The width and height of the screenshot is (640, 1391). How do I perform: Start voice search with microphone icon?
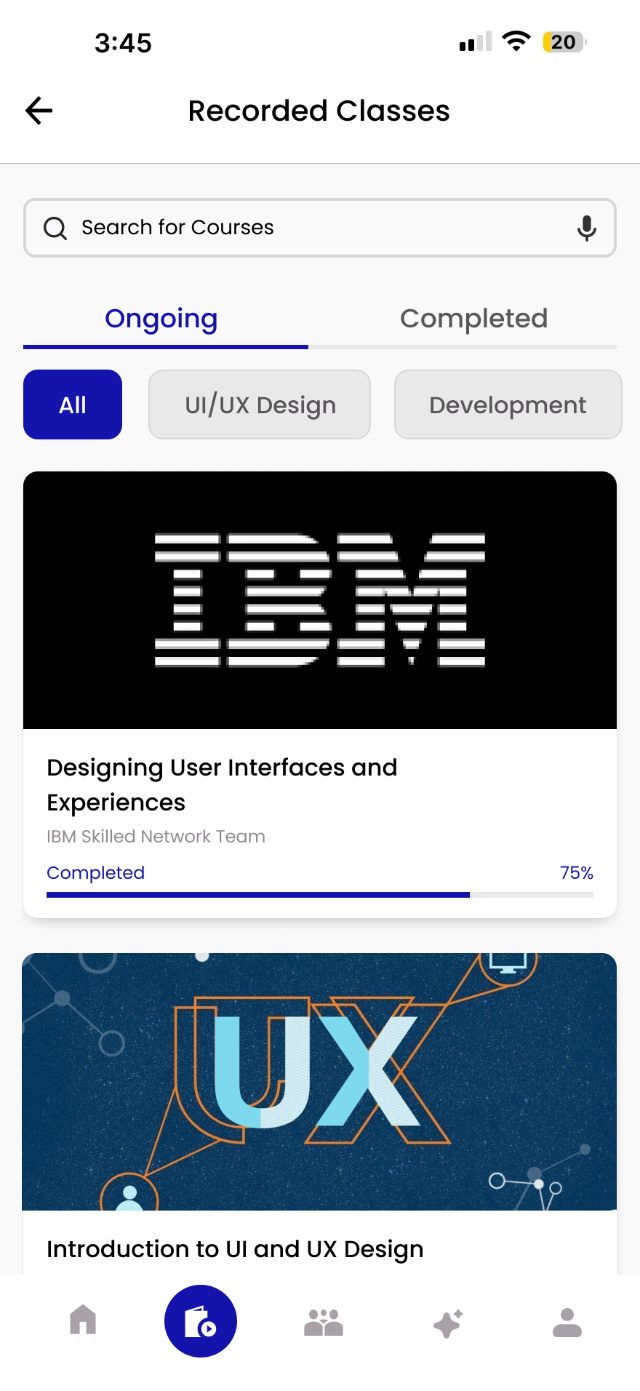coord(587,228)
